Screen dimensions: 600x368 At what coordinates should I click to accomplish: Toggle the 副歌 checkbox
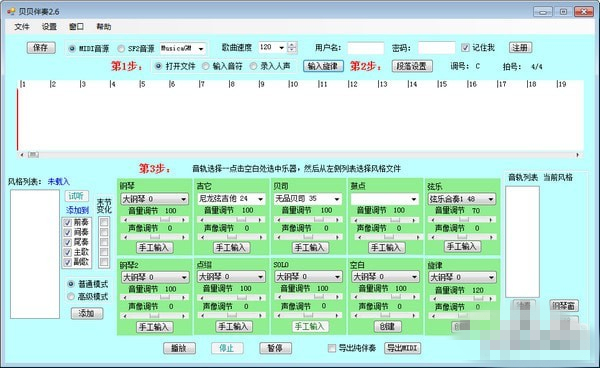coord(68,262)
